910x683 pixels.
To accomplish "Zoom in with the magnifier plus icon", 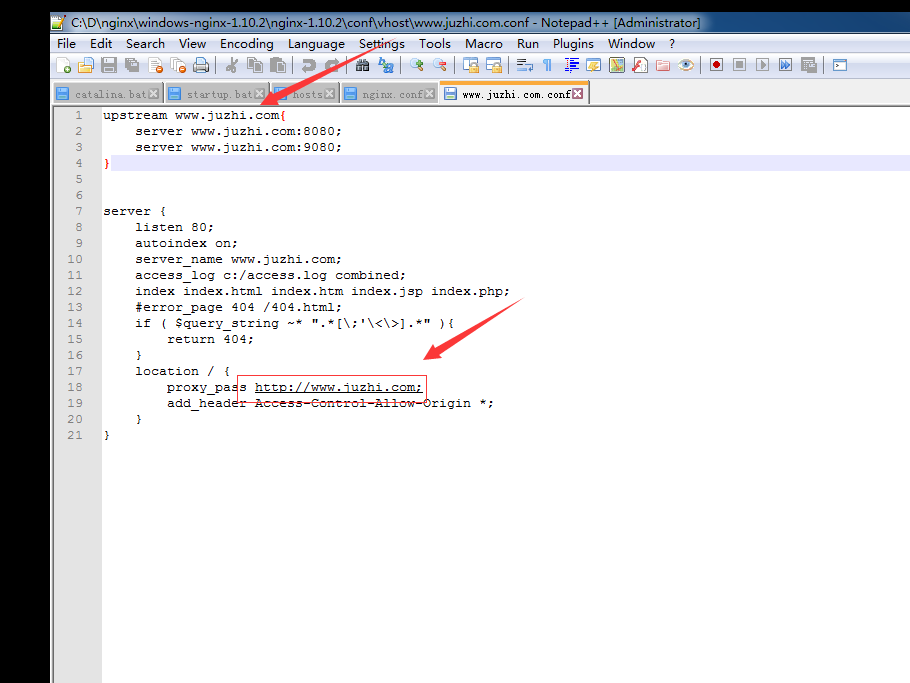I will pos(416,66).
